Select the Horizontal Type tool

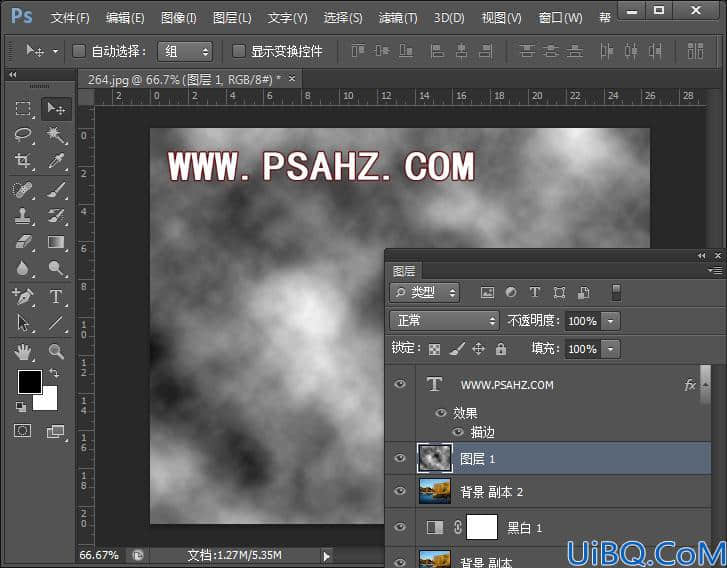[x=56, y=296]
